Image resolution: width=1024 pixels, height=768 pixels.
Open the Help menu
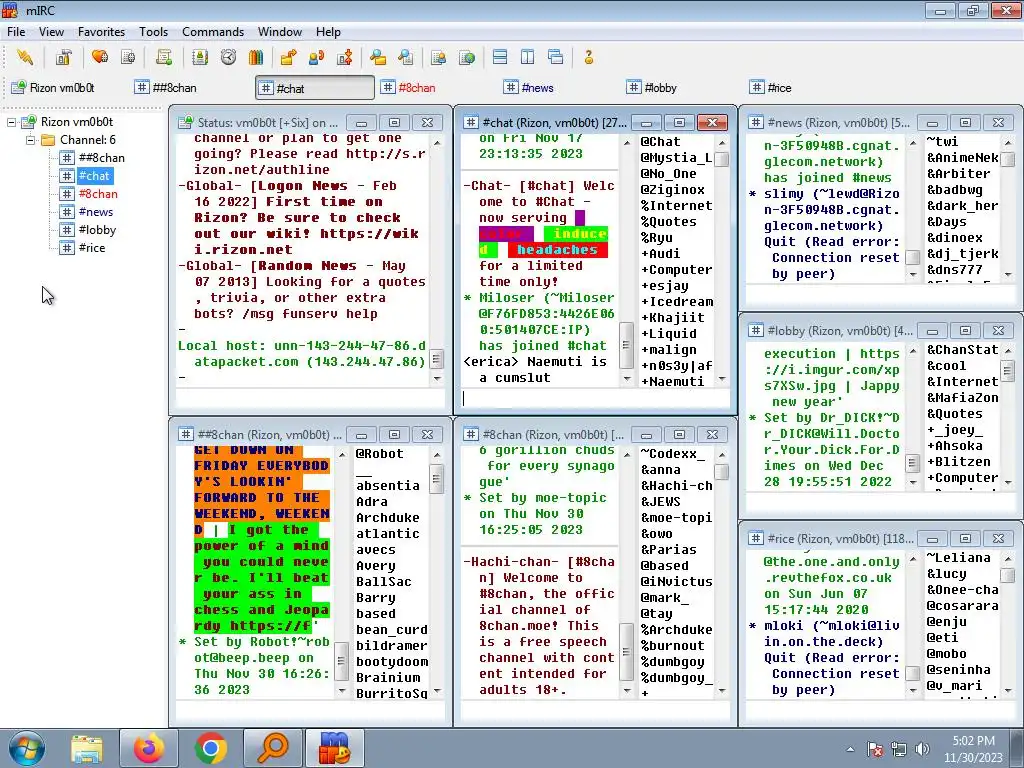tap(328, 31)
